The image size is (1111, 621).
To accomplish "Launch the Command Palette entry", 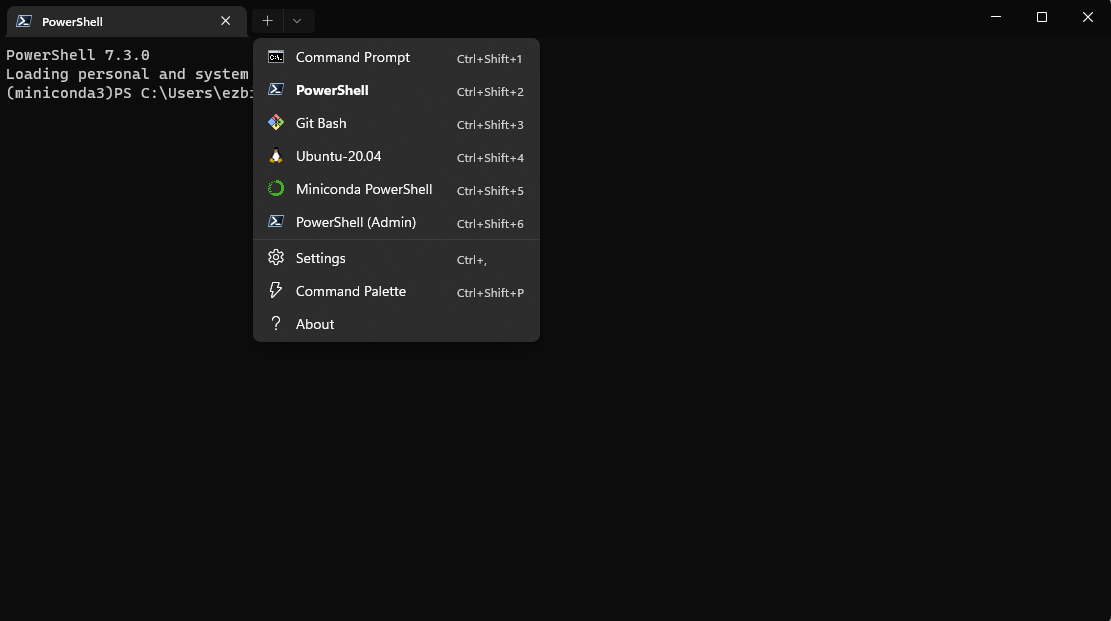I will (x=351, y=291).
